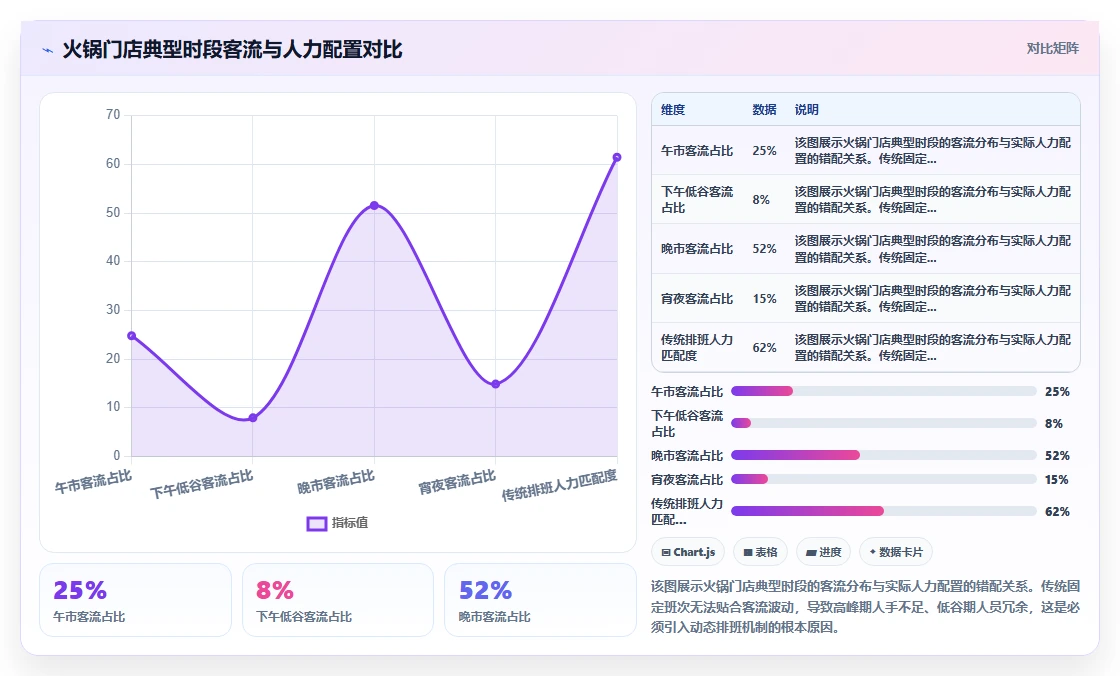Click the 15% value in the table
Viewport: 1120px width, 676px height.
(764, 299)
